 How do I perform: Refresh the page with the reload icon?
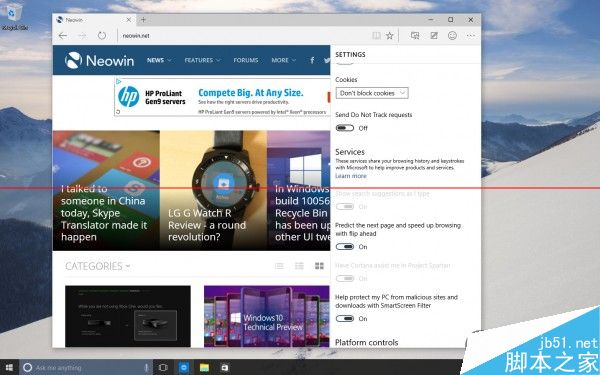tap(101, 36)
